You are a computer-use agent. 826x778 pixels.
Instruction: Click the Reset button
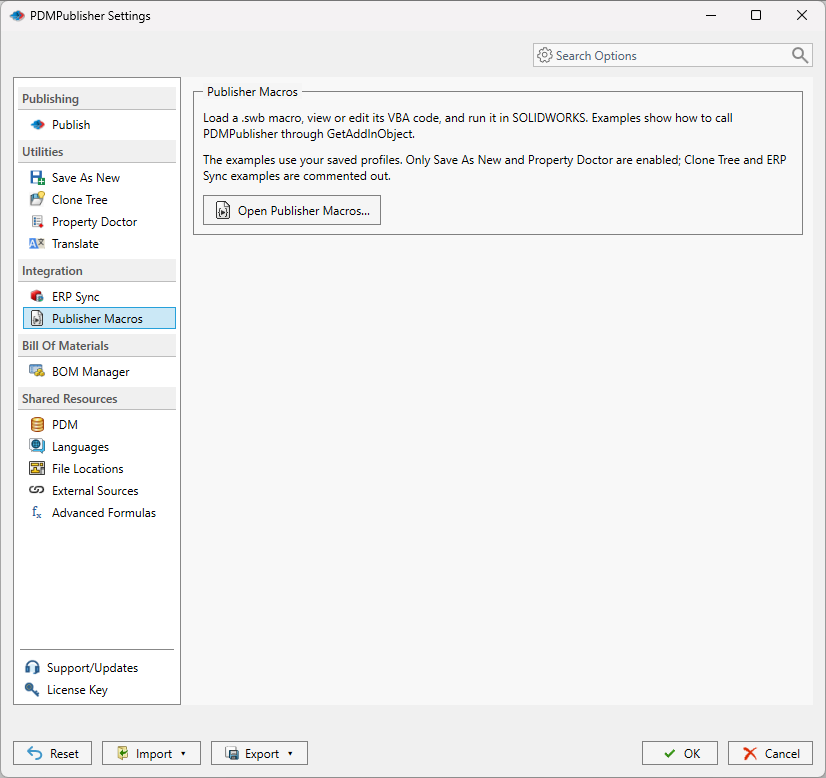[53, 753]
